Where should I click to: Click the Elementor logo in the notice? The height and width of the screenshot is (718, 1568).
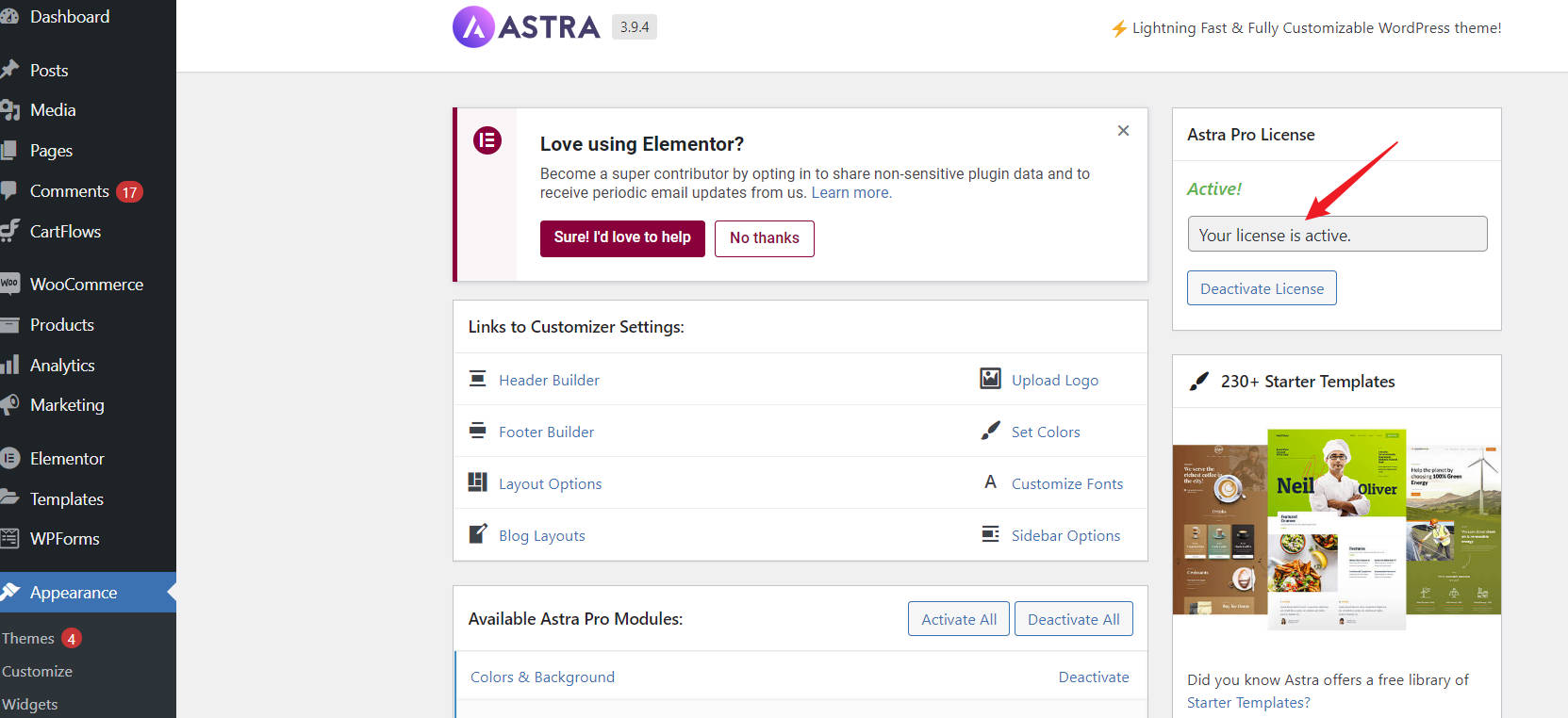(x=487, y=141)
